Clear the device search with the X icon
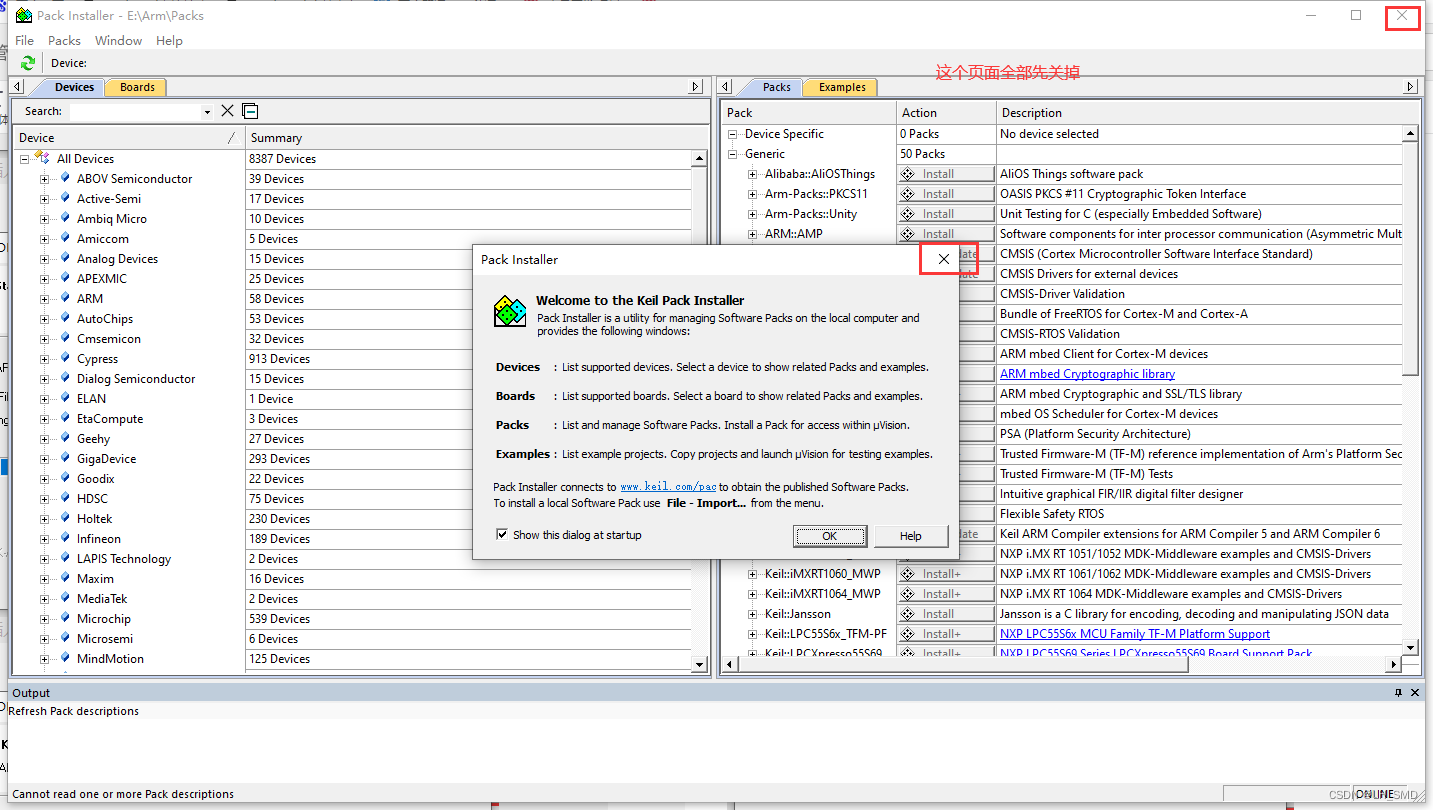 click(228, 111)
